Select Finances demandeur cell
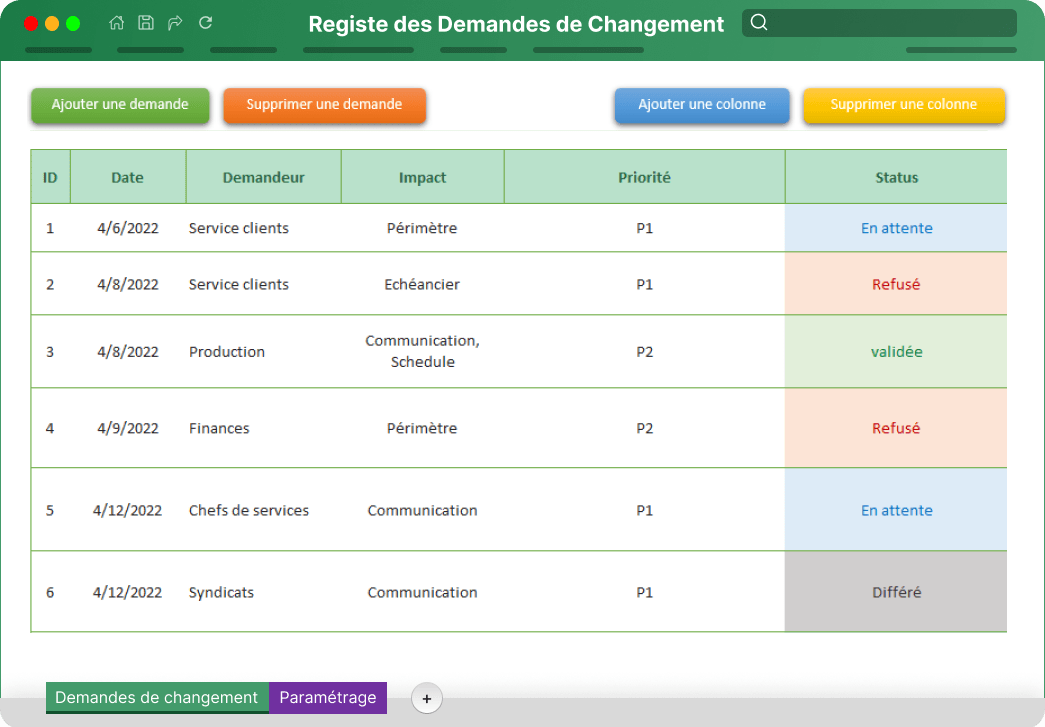The image size is (1045, 727). 263,428
